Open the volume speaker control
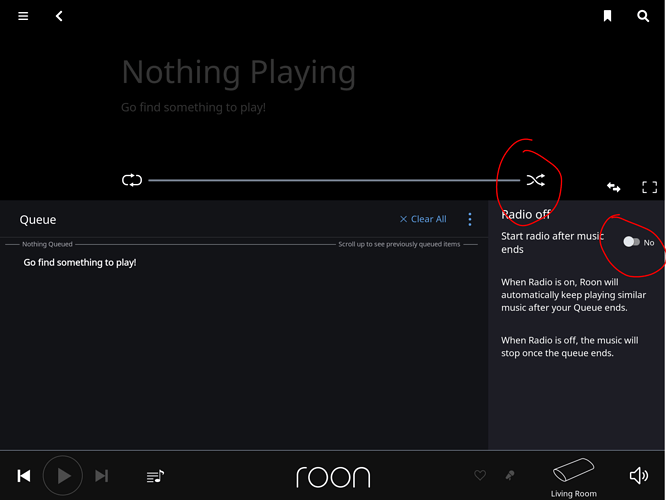 click(639, 476)
